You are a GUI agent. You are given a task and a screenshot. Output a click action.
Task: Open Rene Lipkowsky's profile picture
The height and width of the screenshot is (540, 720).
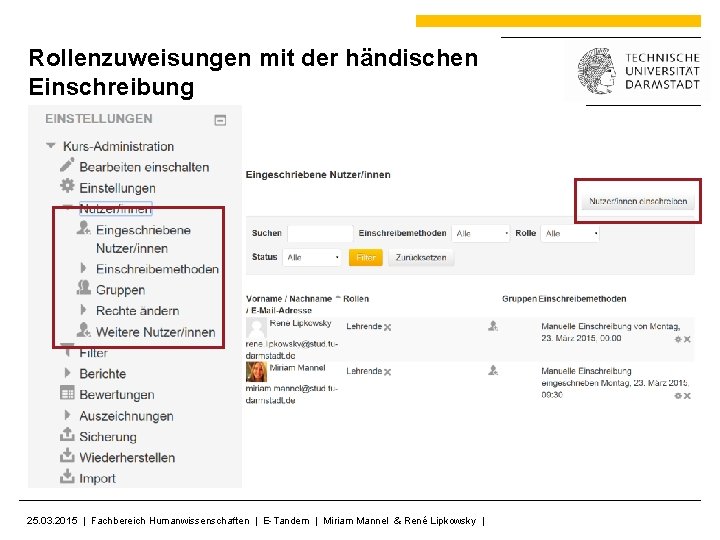point(256,328)
